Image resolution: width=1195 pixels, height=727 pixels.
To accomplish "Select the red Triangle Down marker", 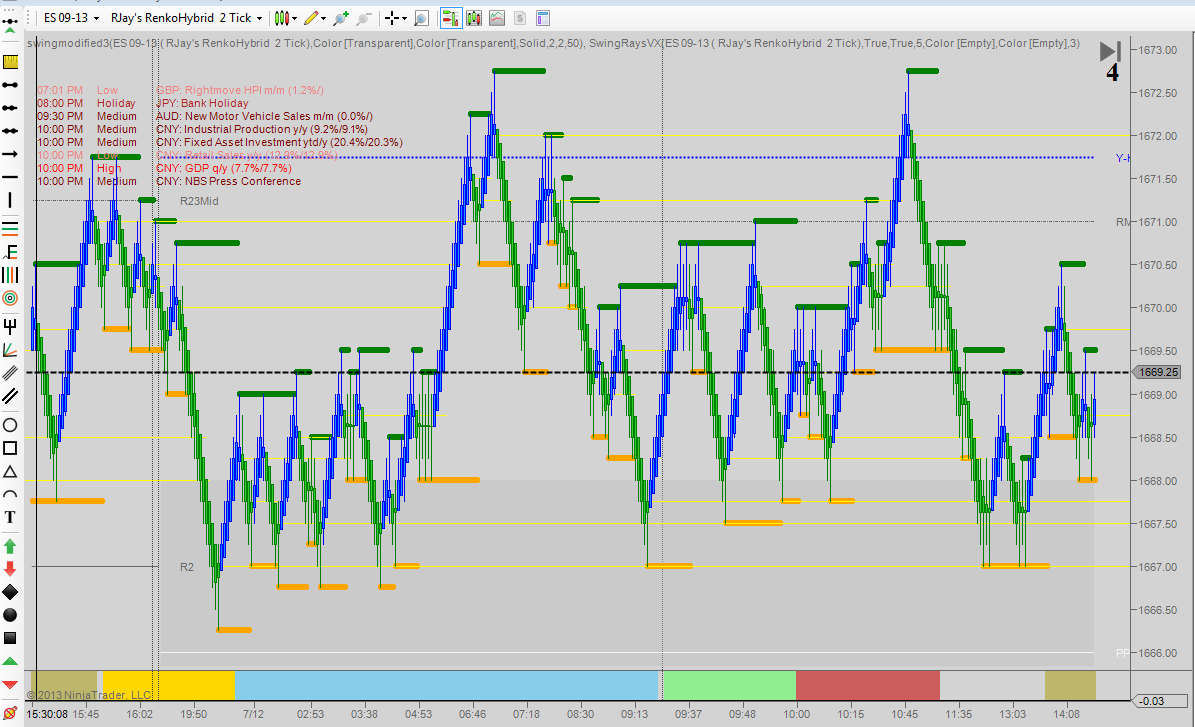I will [x=10, y=684].
